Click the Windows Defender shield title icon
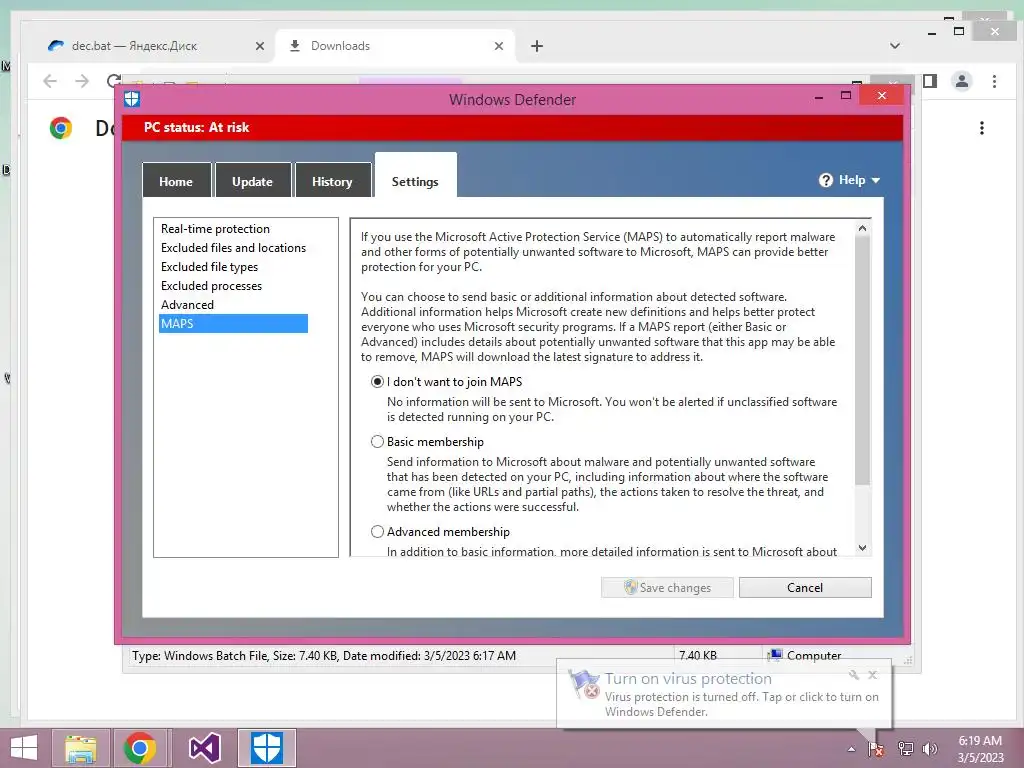This screenshot has width=1024, height=768. pyautogui.click(x=132, y=99)
